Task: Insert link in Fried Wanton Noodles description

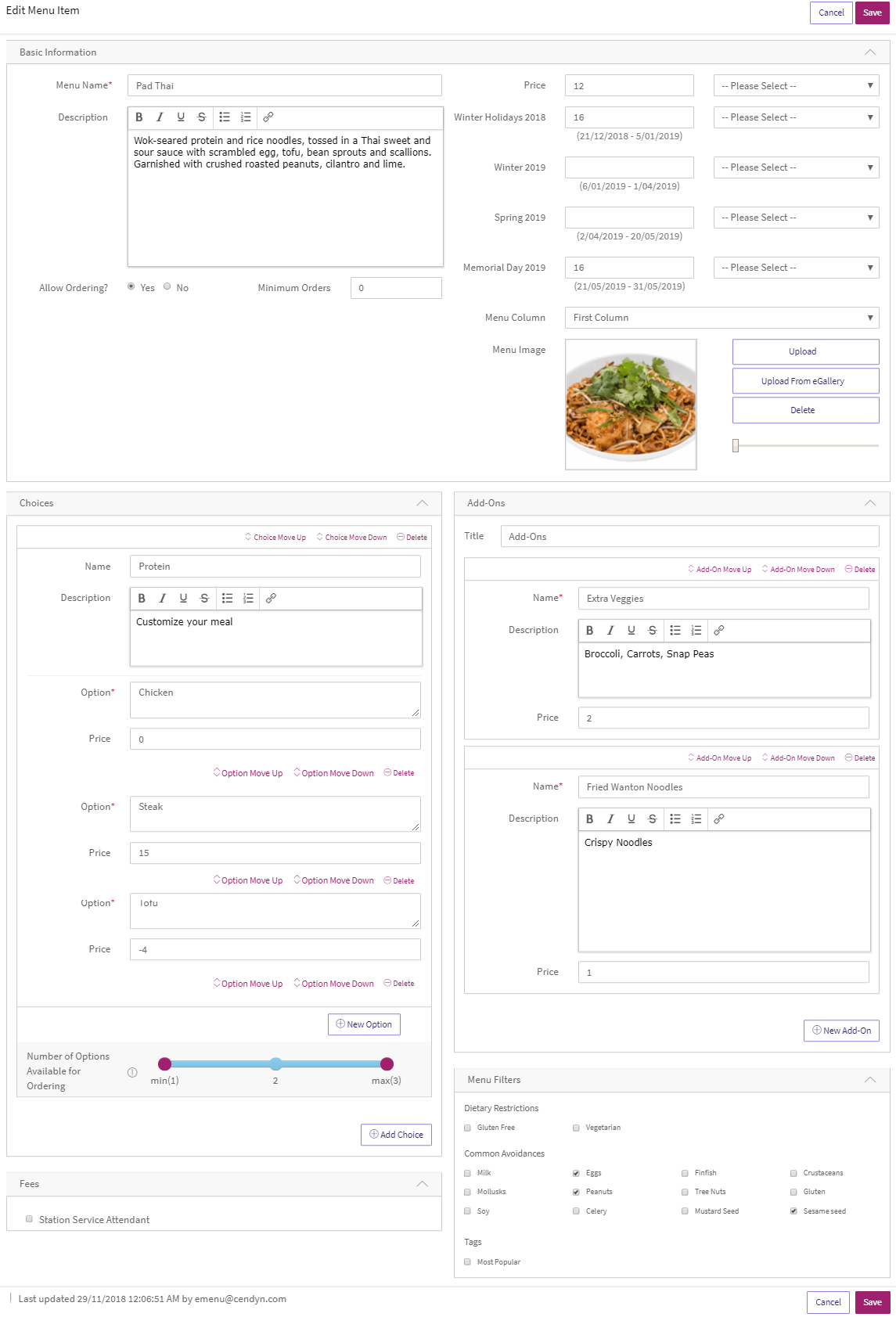Action: (x=719, y=819)
